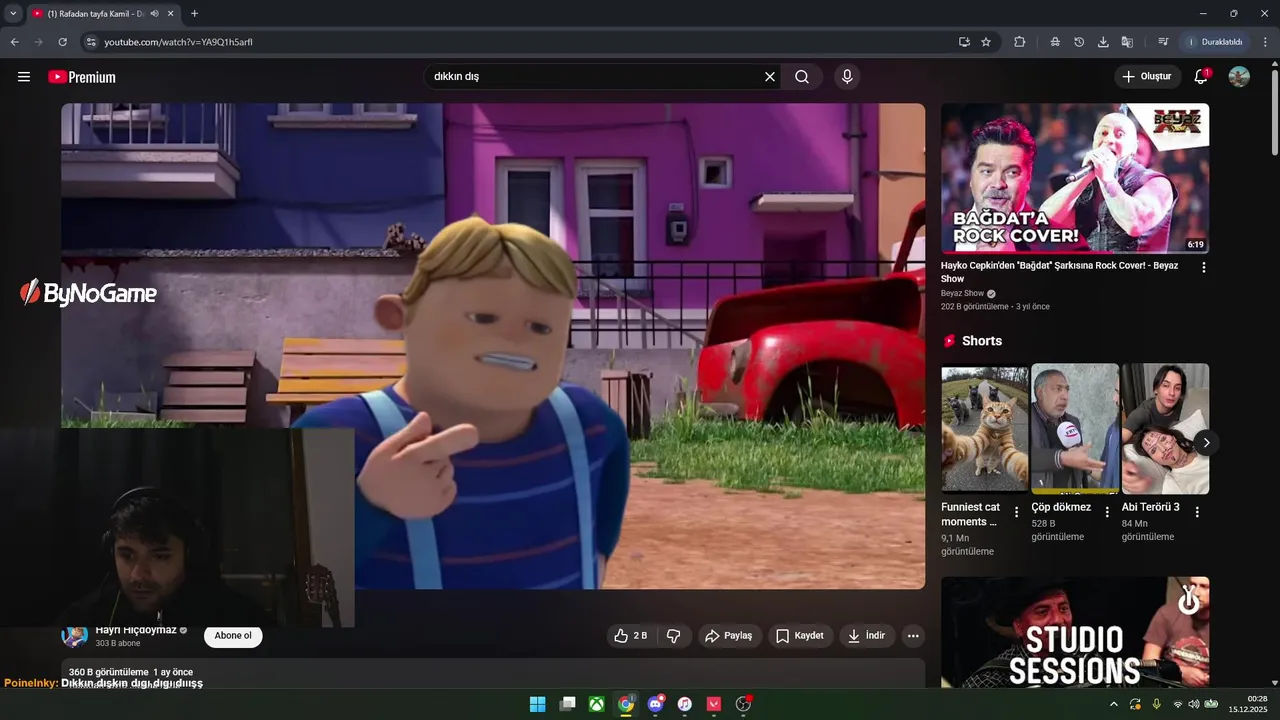Open browser extensions puzzle icon
Viewport: 1280px width, 720px height.
(1020, 42)
